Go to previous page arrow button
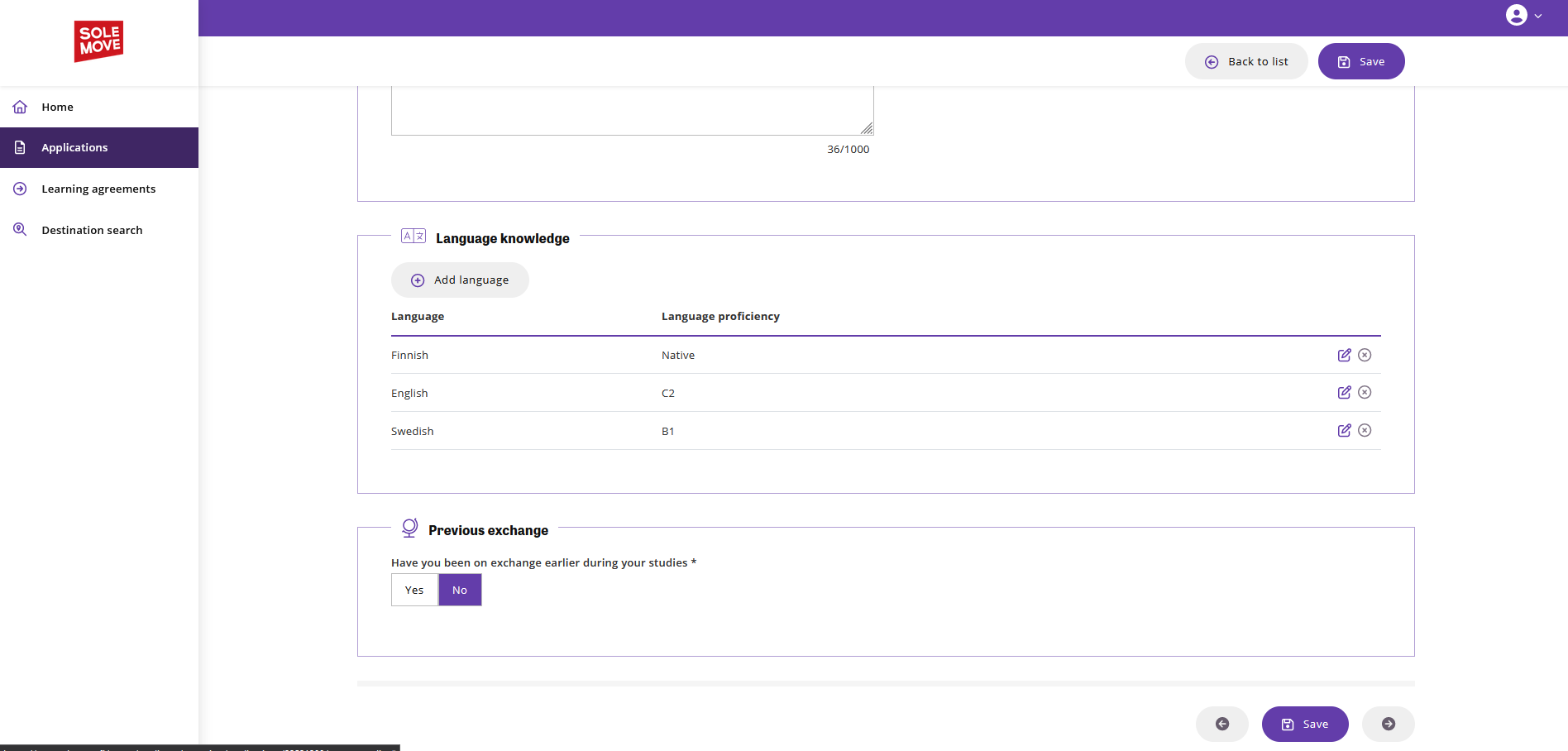This screenshot has width=1568, height=751. pyautogui.click(x=1221, y=724)
